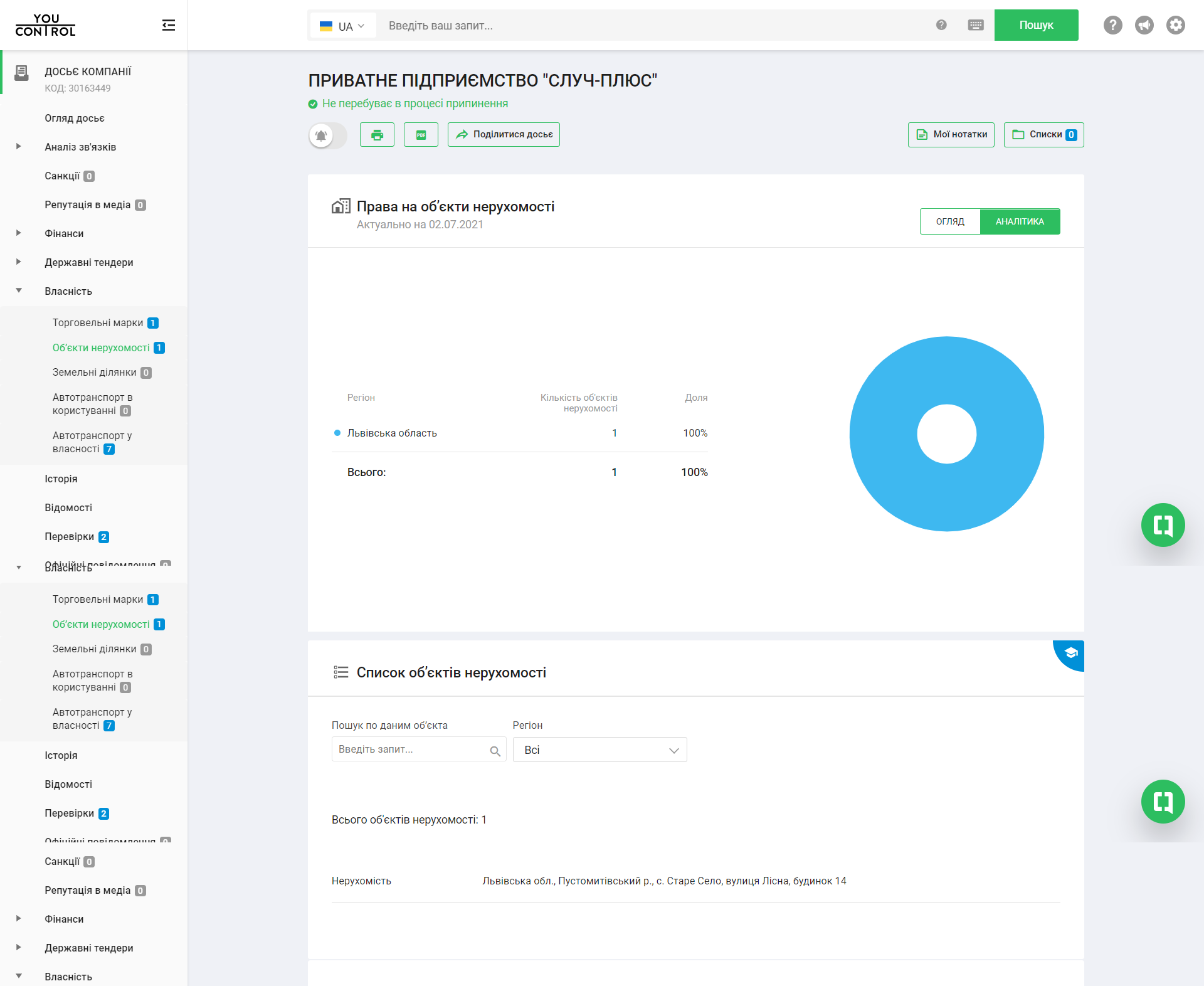This screenshot has height=986, width=1204.
Task: Click the ДОСЬЄ КОМПАНІЇ header
Action: tap(88, 72)
